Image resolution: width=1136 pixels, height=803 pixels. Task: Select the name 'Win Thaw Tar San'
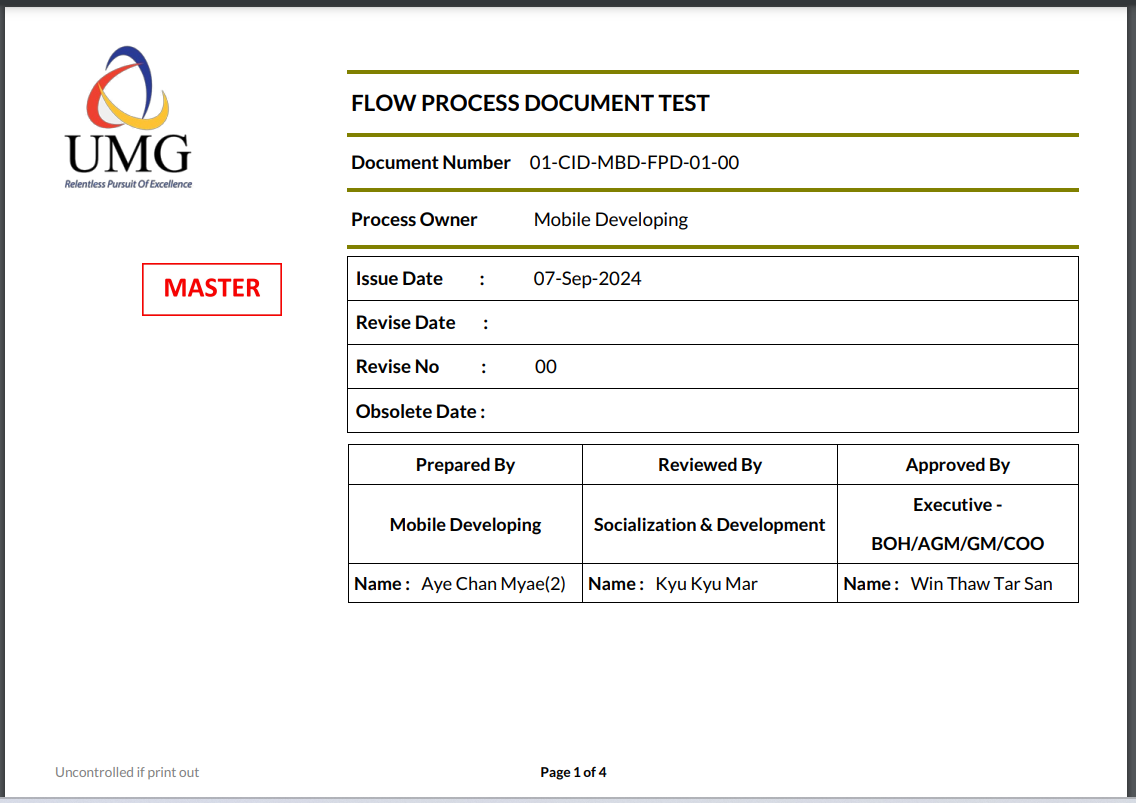[x=981, y=584]
